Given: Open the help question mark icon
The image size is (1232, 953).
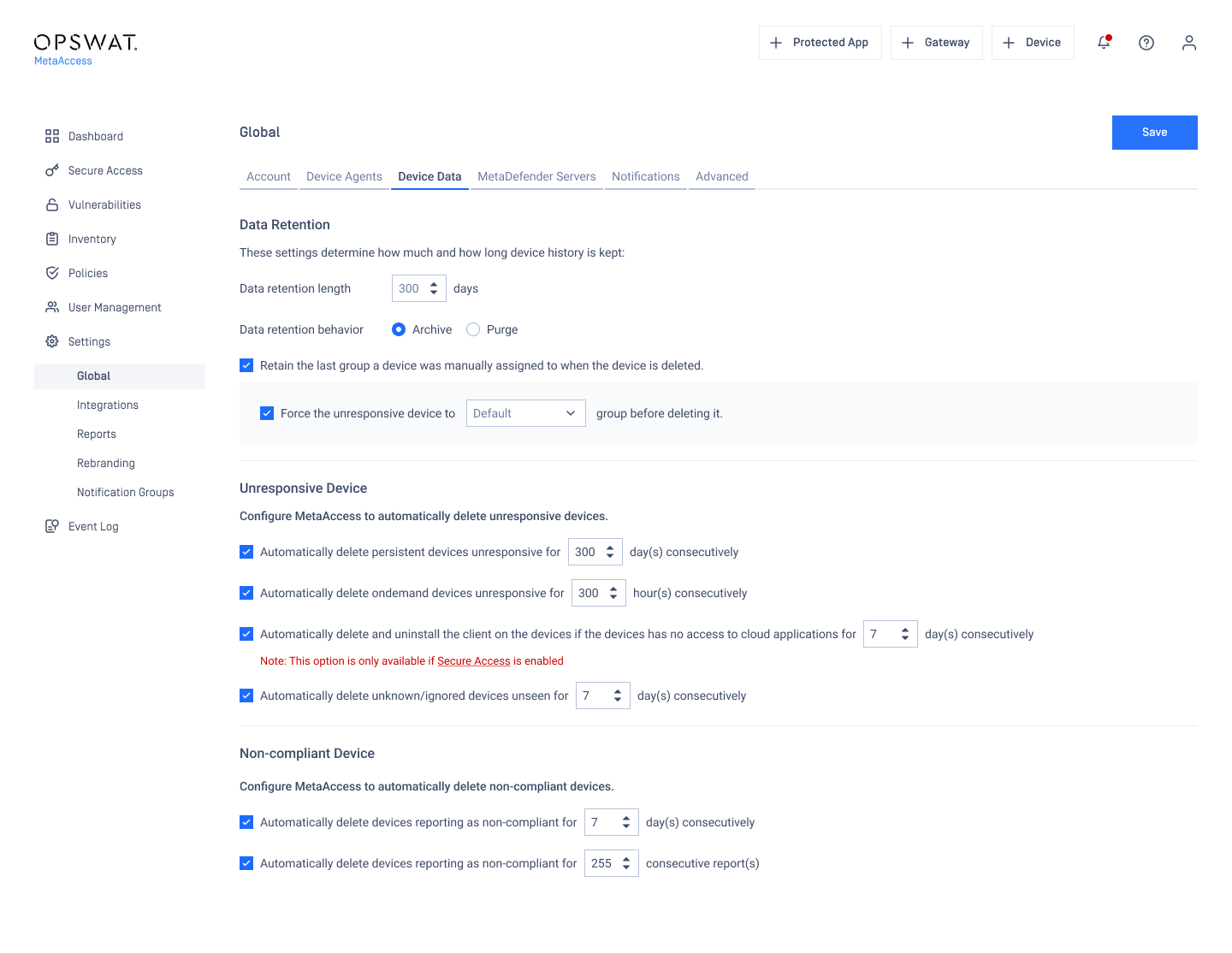Looking at the screenshot, I should [1146, 43].
